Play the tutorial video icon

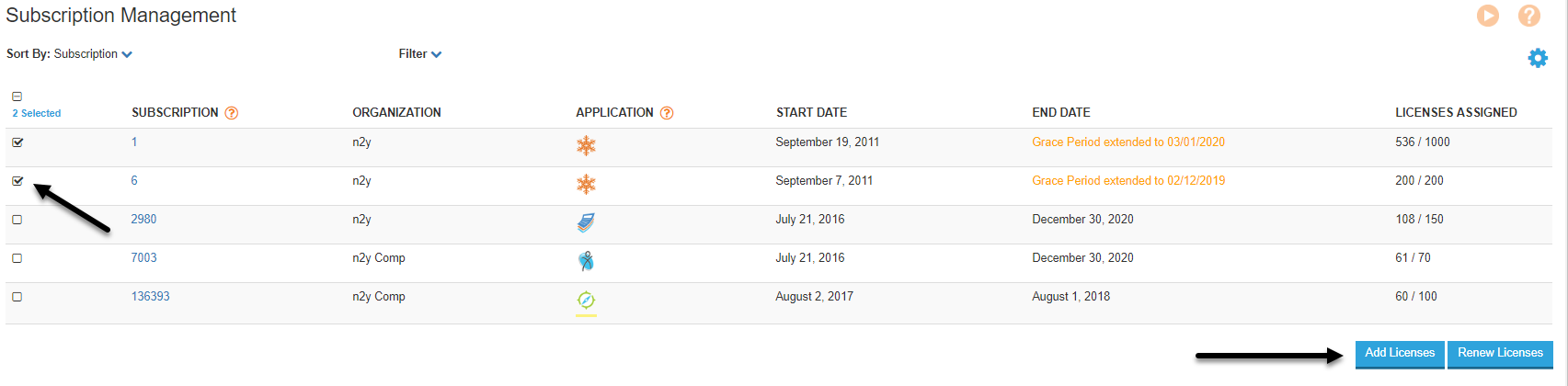[1488, 16]
